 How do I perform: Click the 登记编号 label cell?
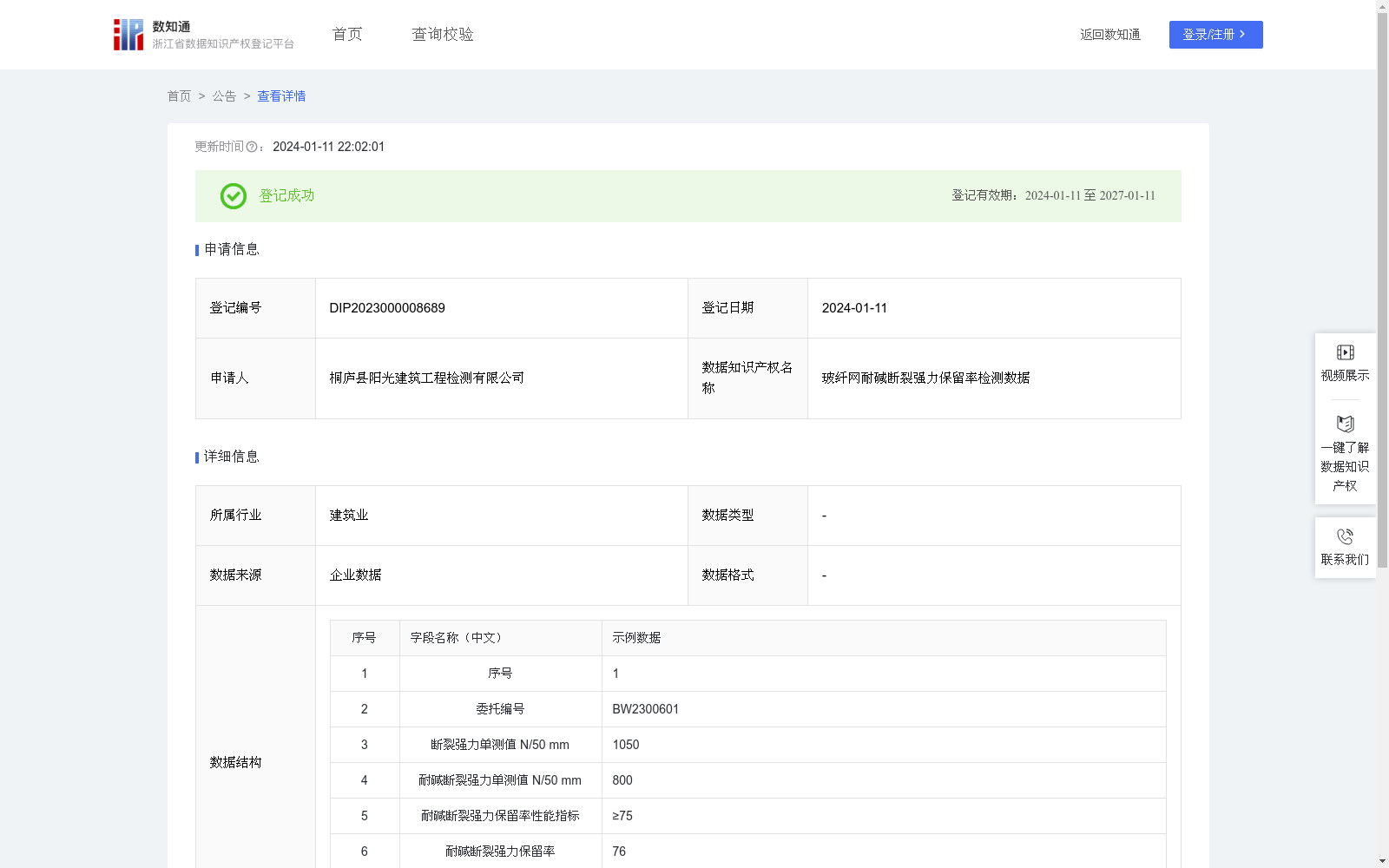click(256, 308)
